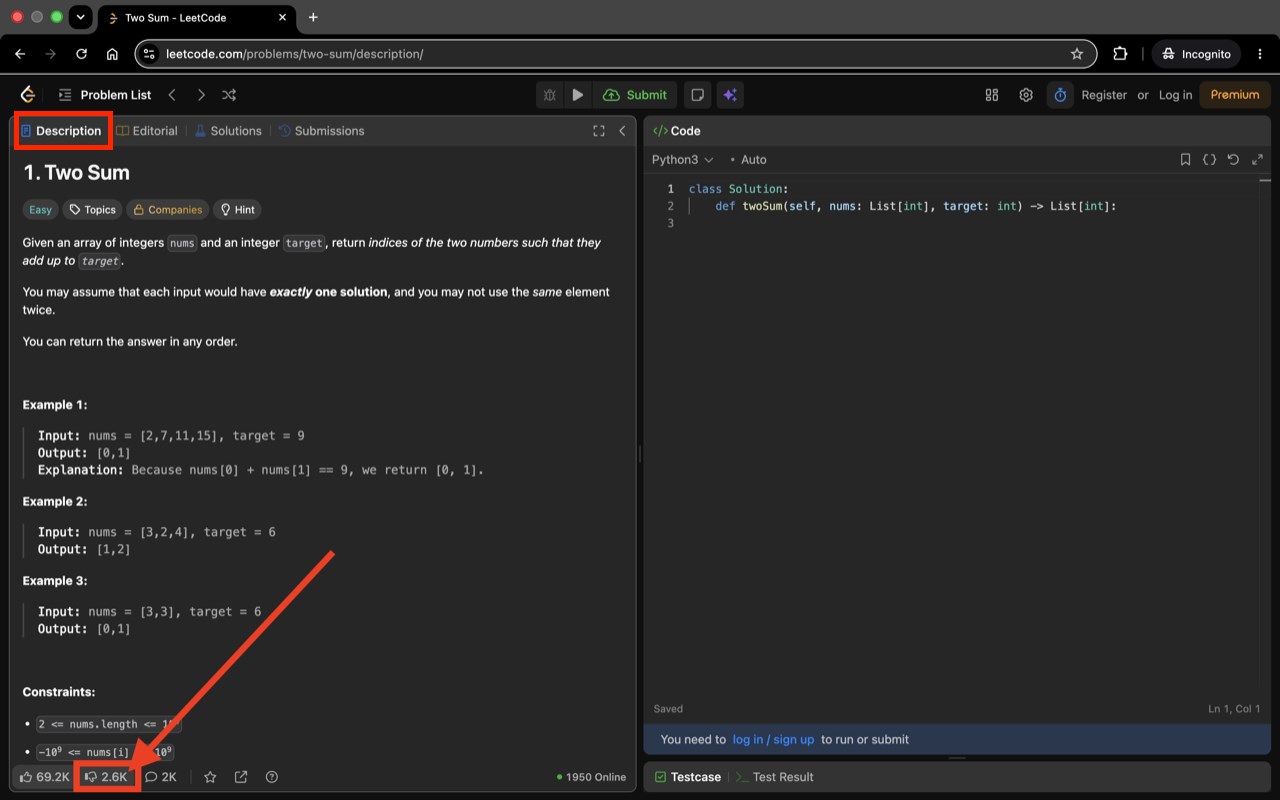Go to the next problem arrow
The image size is (1280, 800).
201,95
